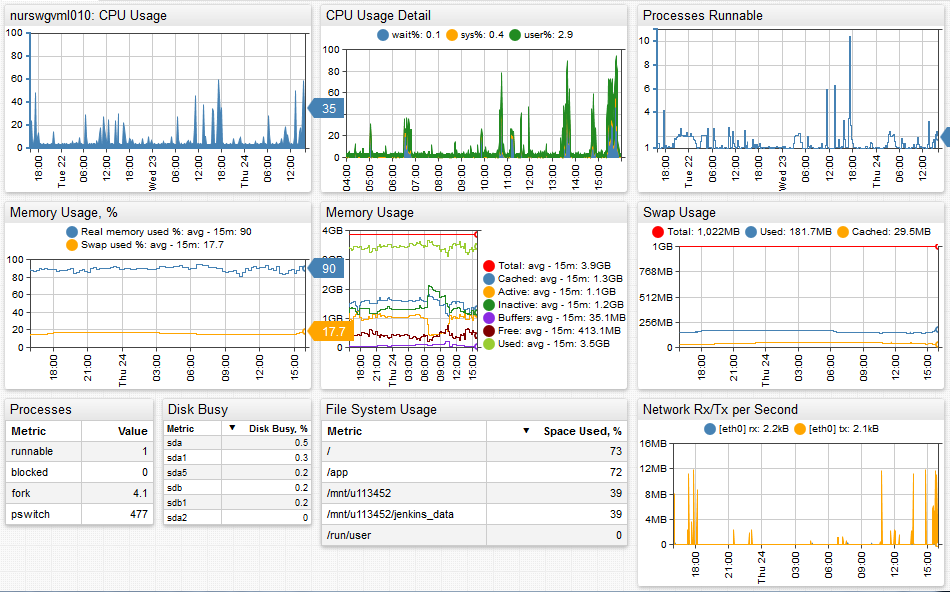Click the light green Used legend swatch
The image size is (950, 592).
click(x=489, y=343)
